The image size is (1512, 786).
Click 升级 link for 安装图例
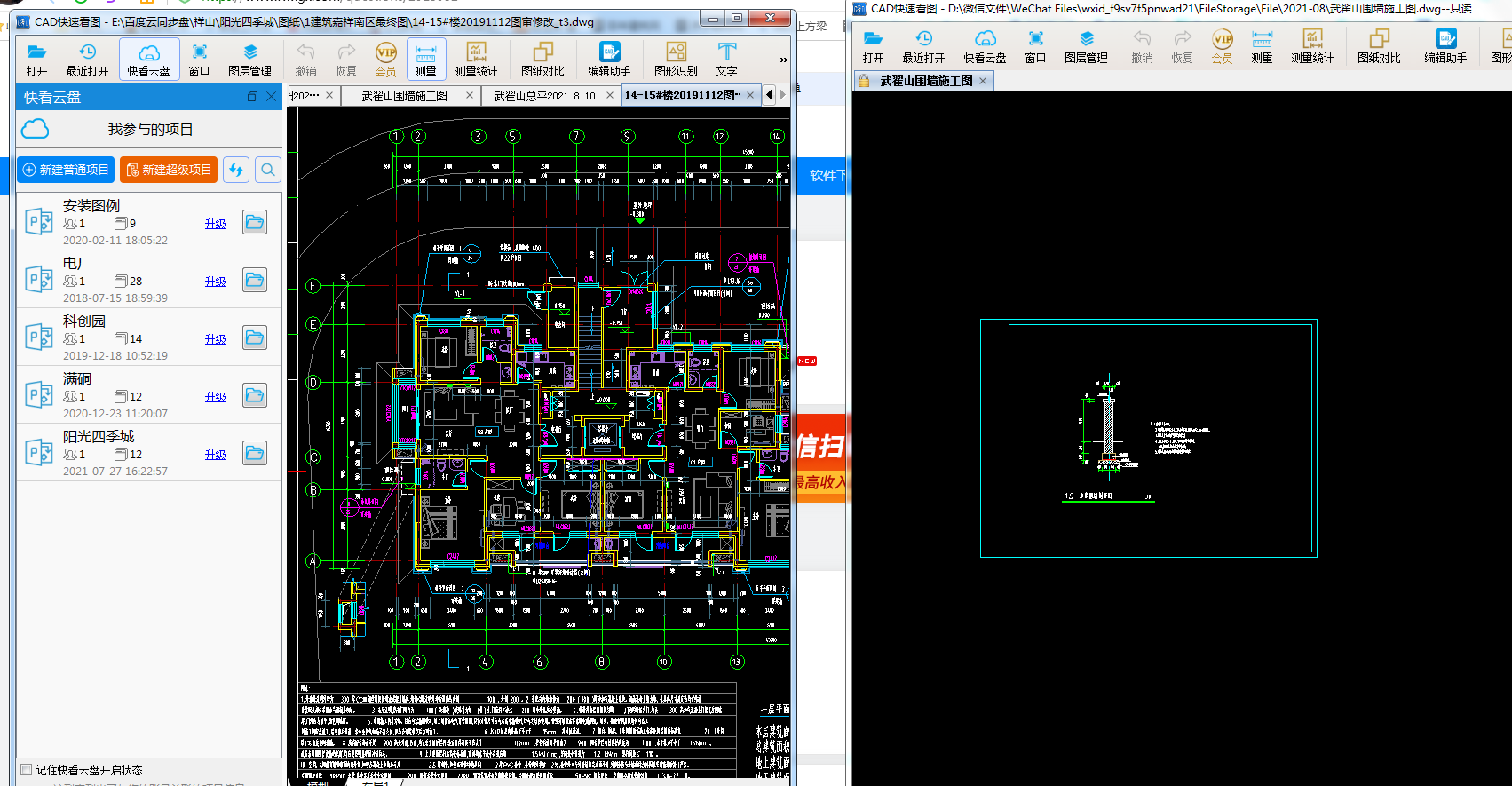216,224
